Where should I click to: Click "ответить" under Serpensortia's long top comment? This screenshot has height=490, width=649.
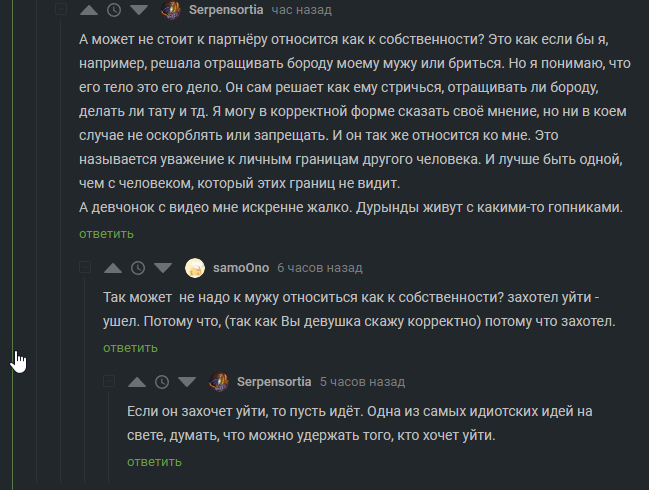[106, 234]
